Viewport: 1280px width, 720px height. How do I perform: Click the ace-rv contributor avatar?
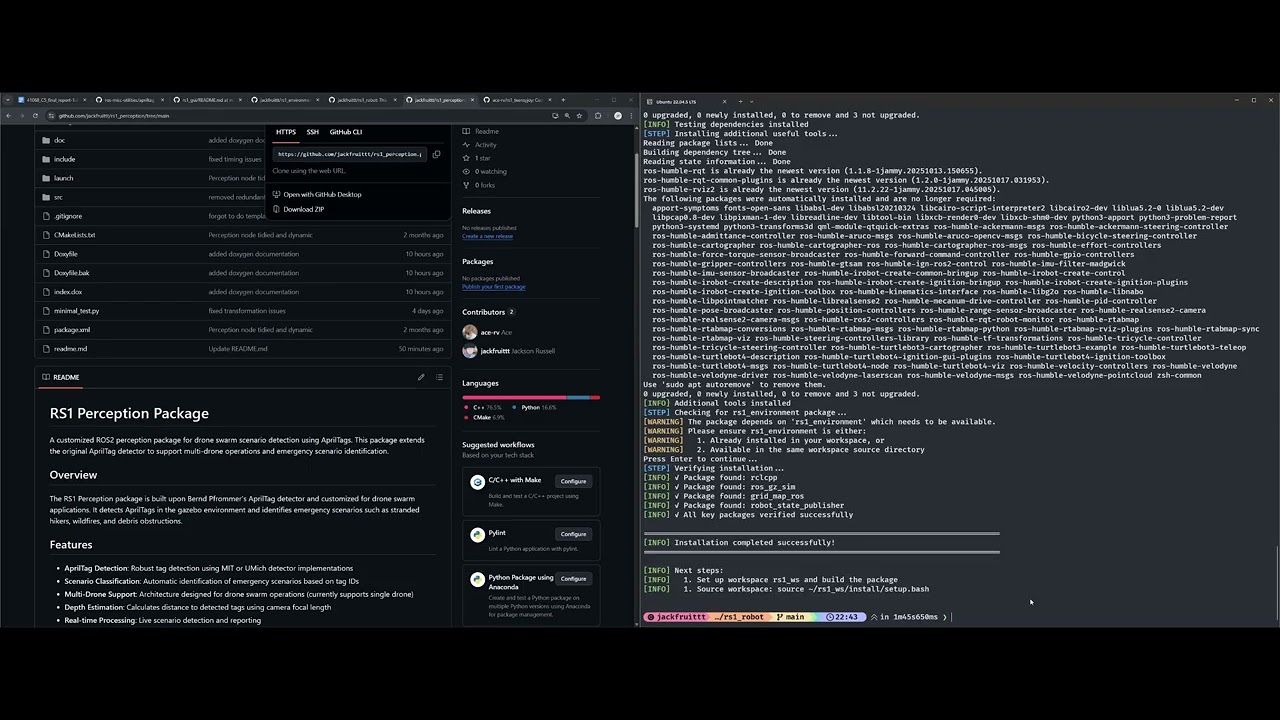(x=470, y=333)
